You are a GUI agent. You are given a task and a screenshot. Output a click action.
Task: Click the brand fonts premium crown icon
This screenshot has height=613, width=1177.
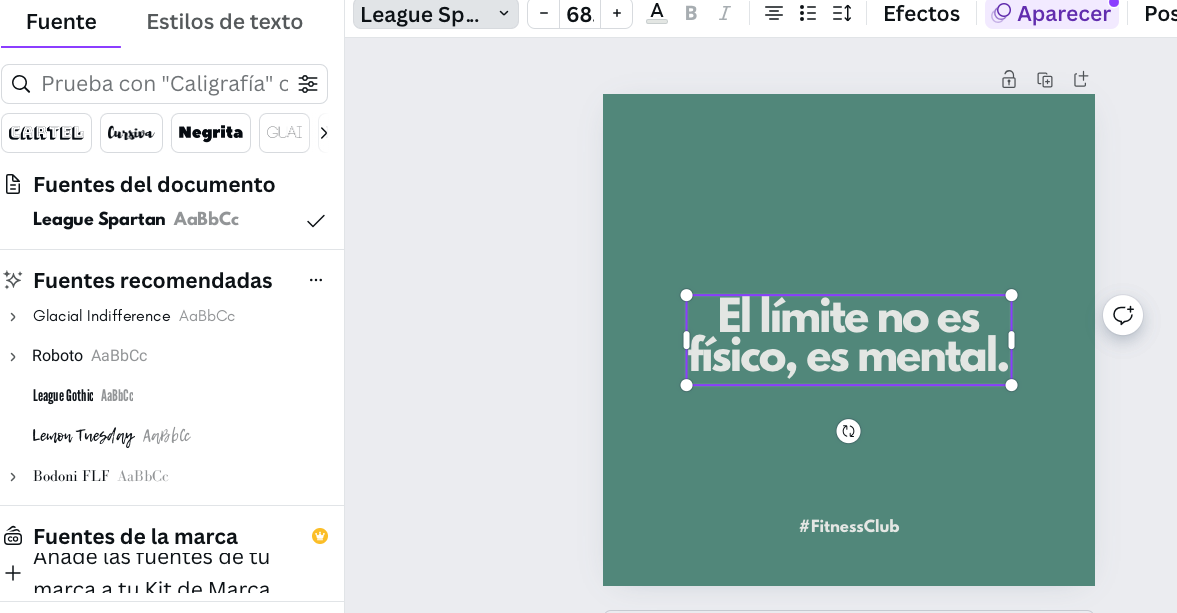[320, 536]
